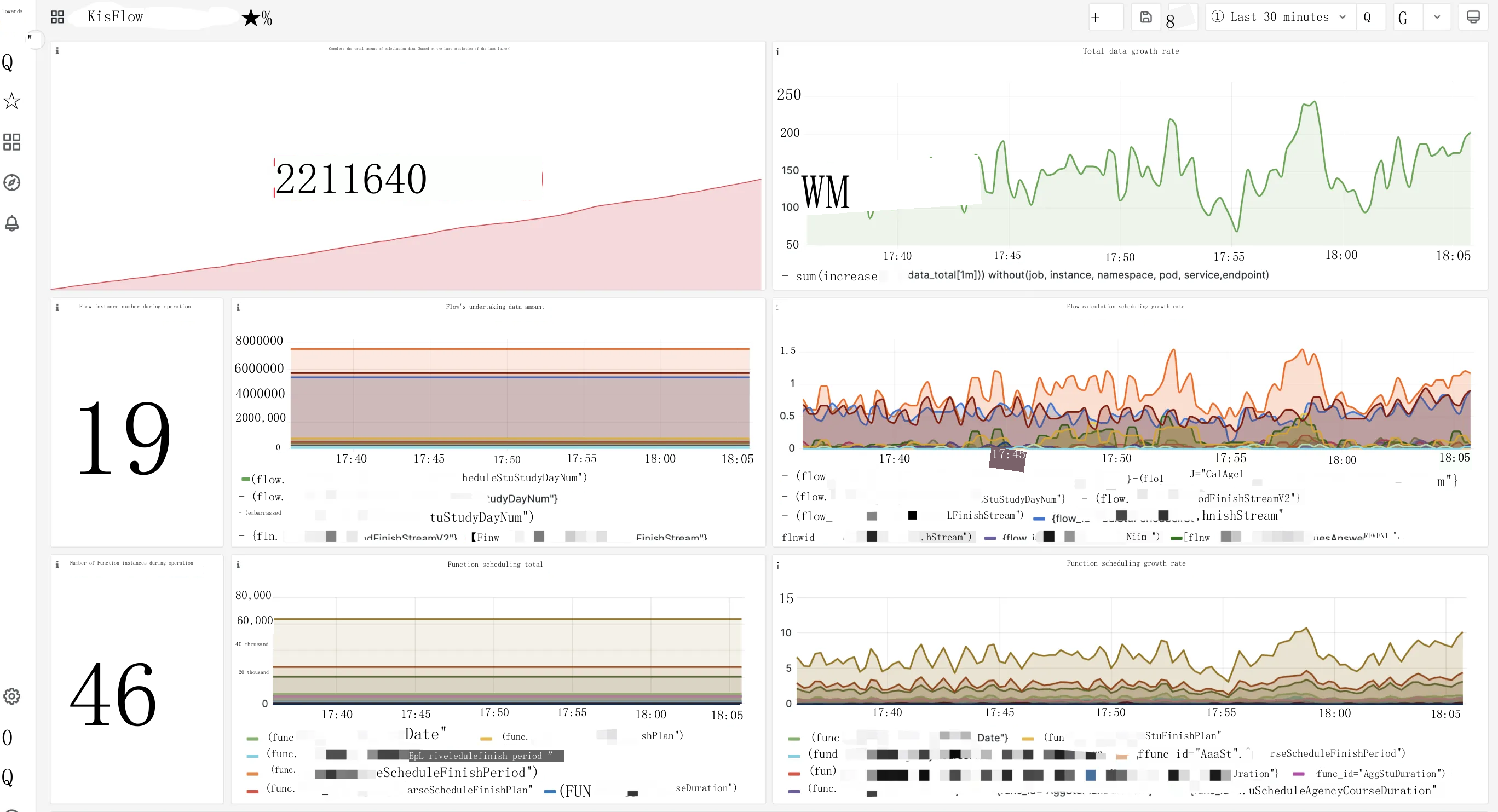Screen dimensions: 1498x812
Task: Open the Alerting bell icon
Action: [11, 223]
